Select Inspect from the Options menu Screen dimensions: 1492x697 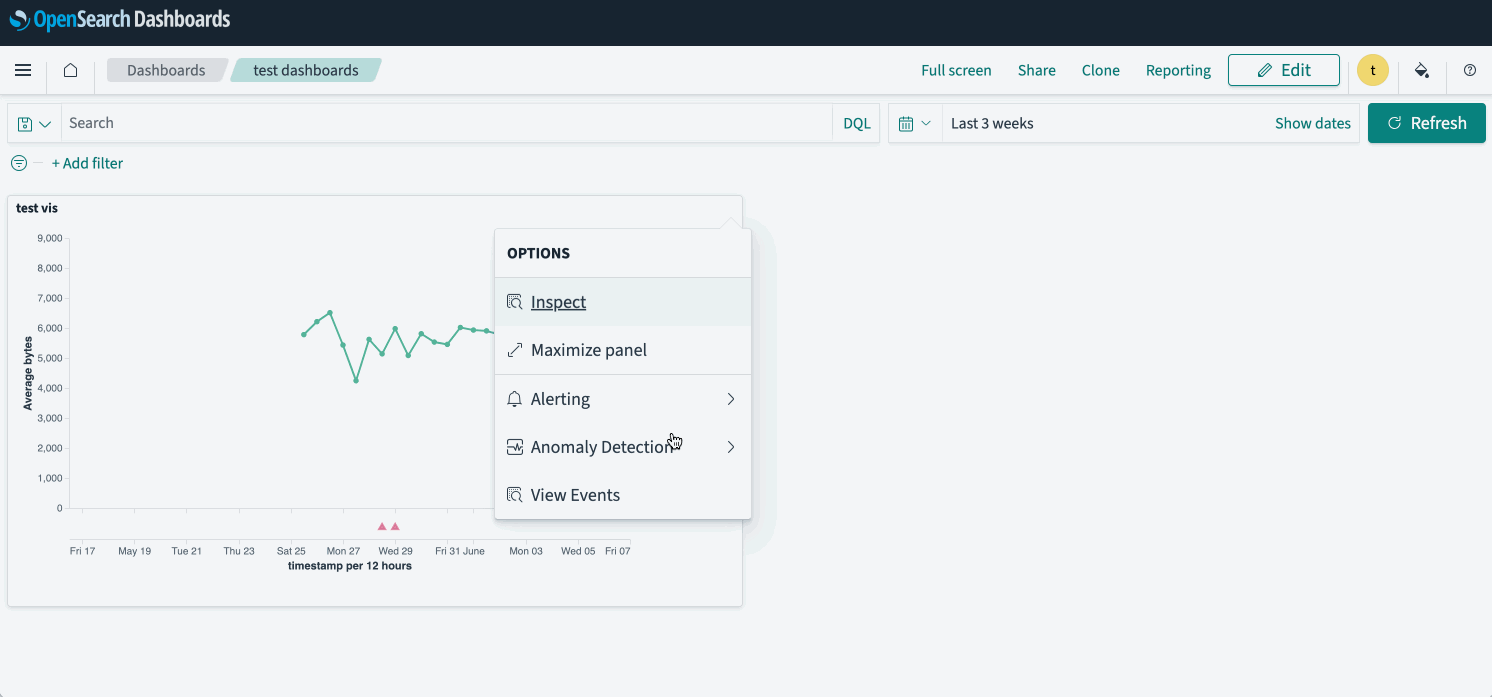pos(558,301)
